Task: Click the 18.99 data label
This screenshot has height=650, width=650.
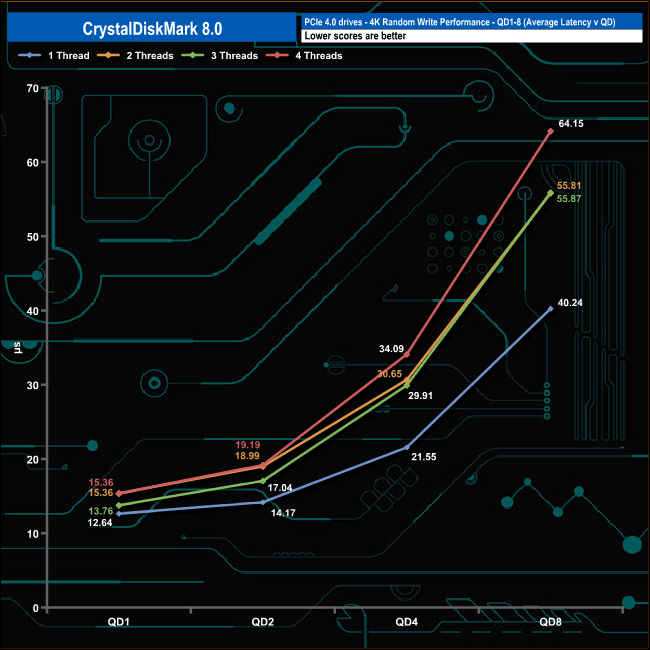Action: [247, 456]
